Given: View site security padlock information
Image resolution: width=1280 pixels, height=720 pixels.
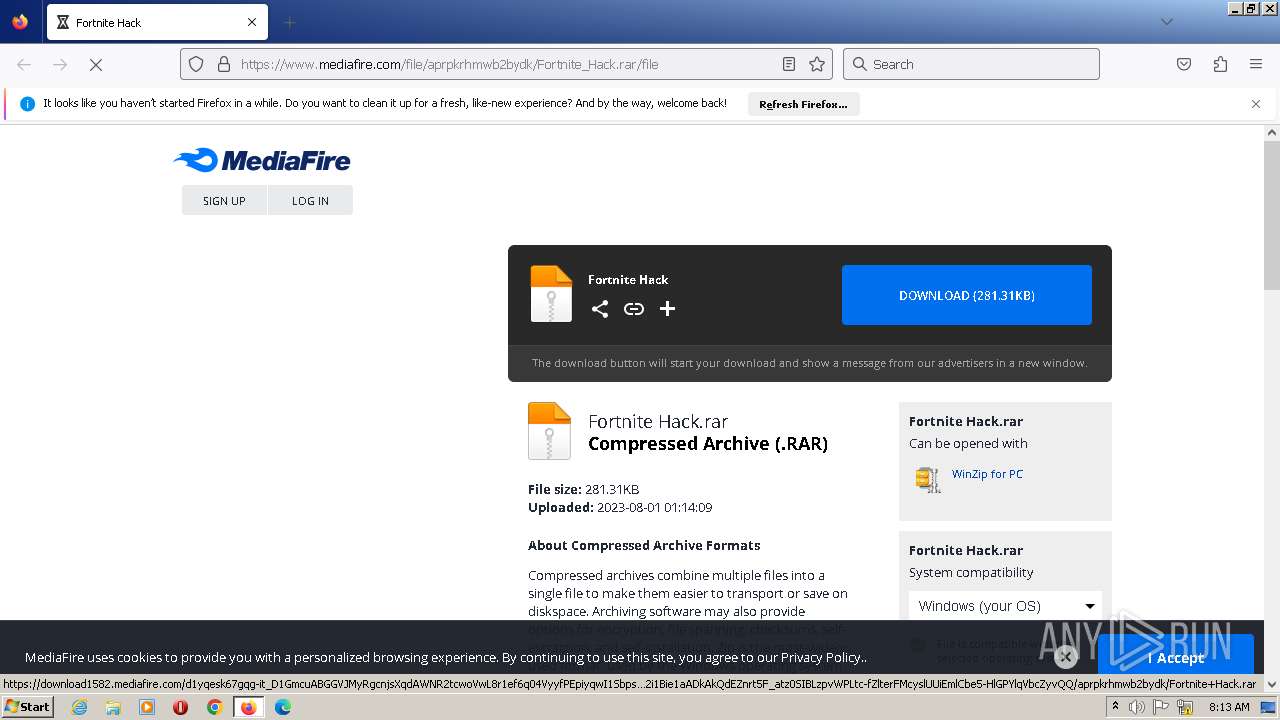Looking at the screenshot, I should (224, 64).
